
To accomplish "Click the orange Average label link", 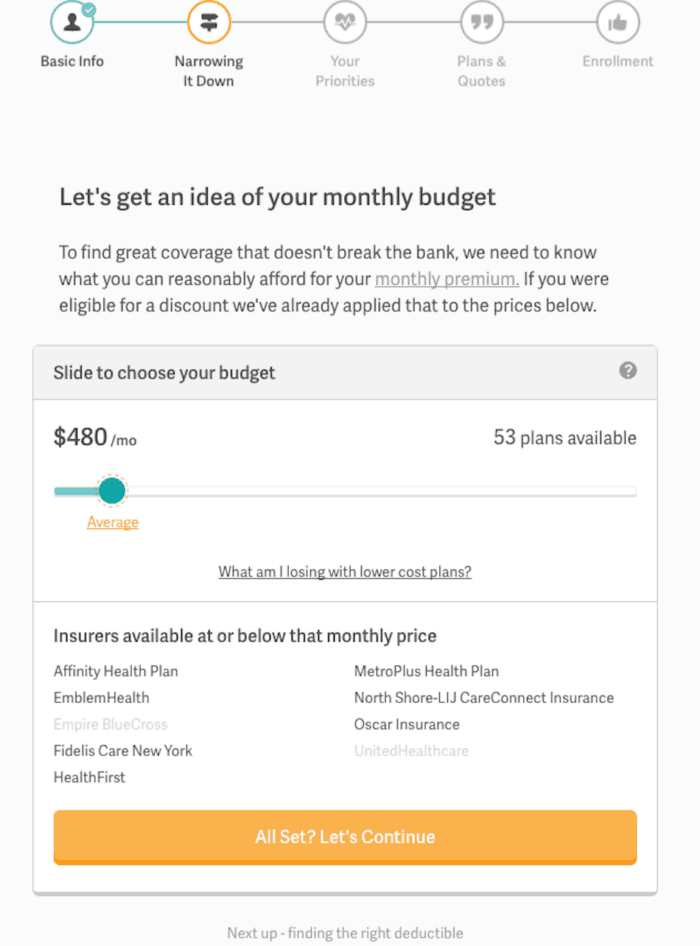I will (x=113, y=522).
